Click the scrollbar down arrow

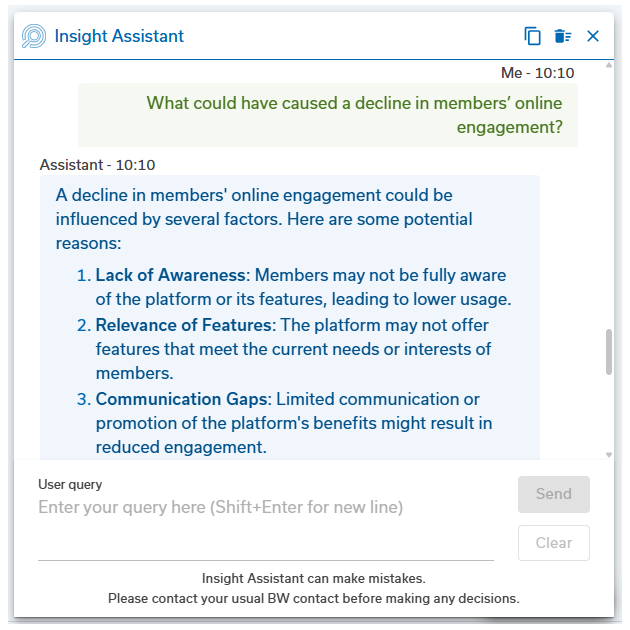609,454
